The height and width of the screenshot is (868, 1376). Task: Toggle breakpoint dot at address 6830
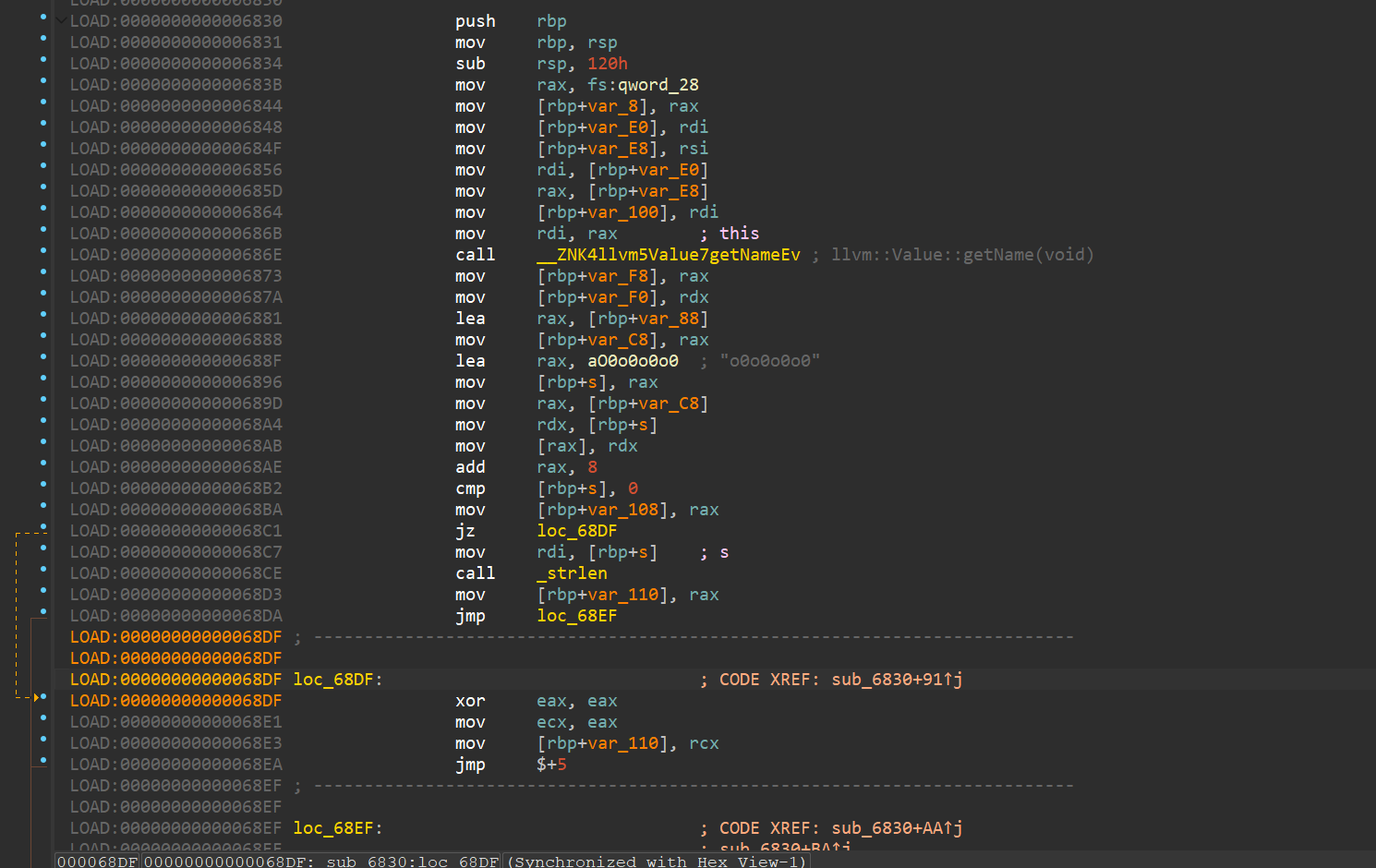[43, 17]
